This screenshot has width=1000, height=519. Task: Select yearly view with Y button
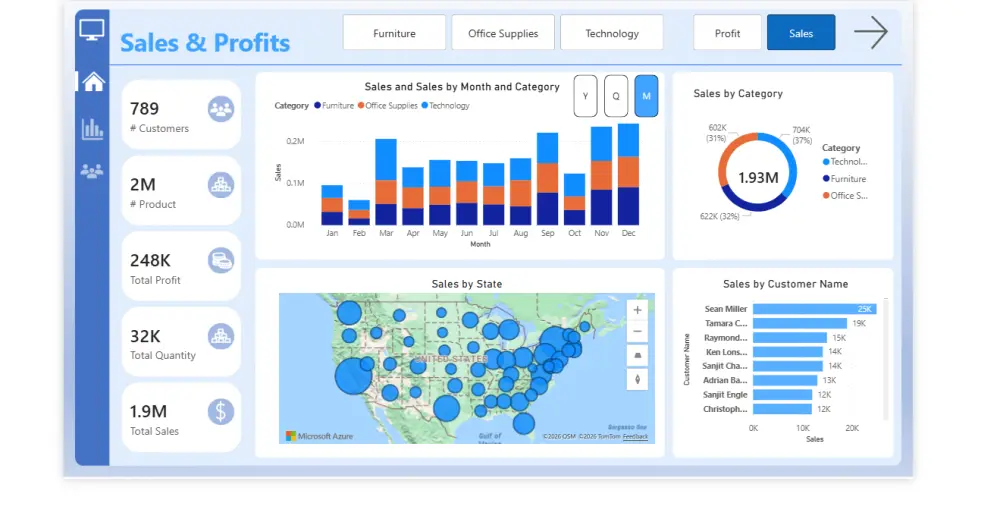click(x=585, y=96)
